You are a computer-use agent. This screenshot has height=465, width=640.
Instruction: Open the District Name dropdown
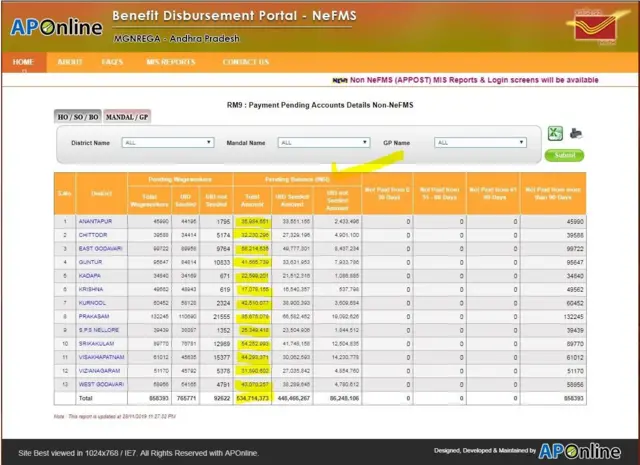[167, 143]
